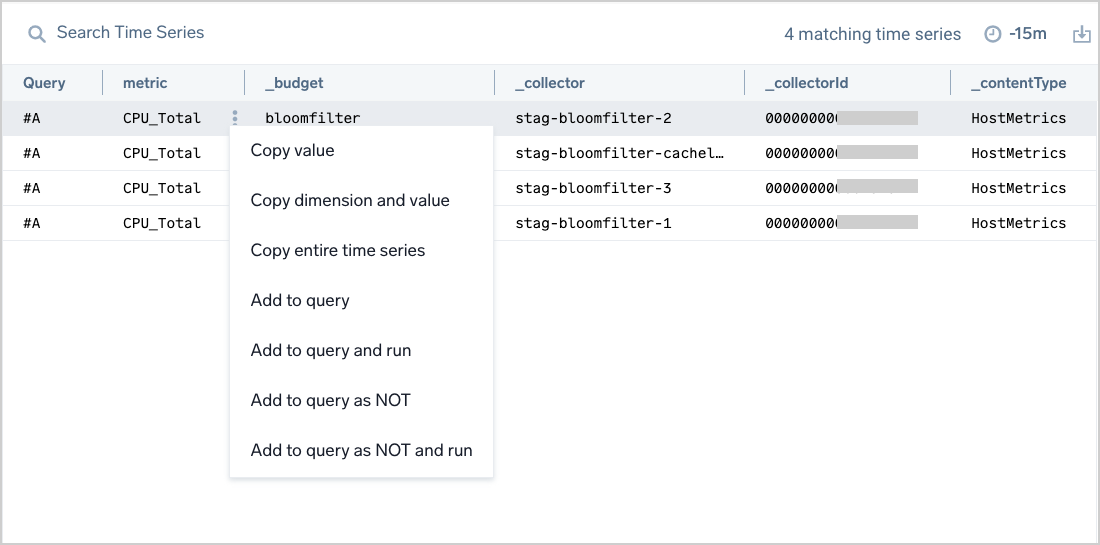This screenshot has width=1100, height=545.
Task: Click the three-dot menu beside CPU_Total
Action: click(235, 118)
